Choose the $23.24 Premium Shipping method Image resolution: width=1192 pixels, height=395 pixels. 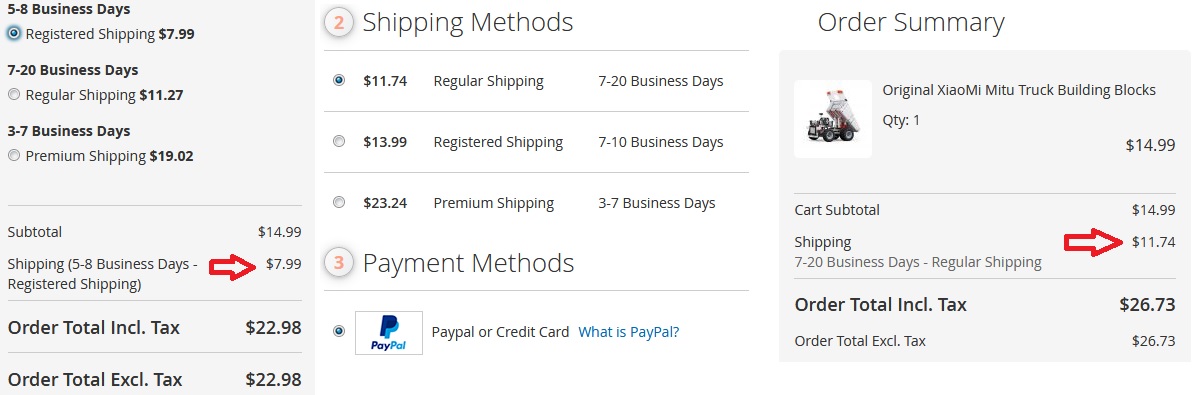coord(339,202)
